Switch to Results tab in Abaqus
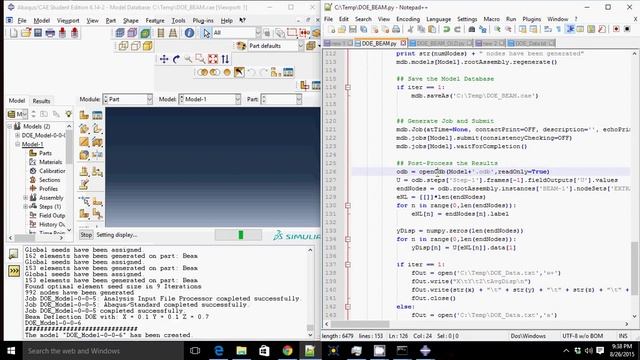 click(41, 101)
